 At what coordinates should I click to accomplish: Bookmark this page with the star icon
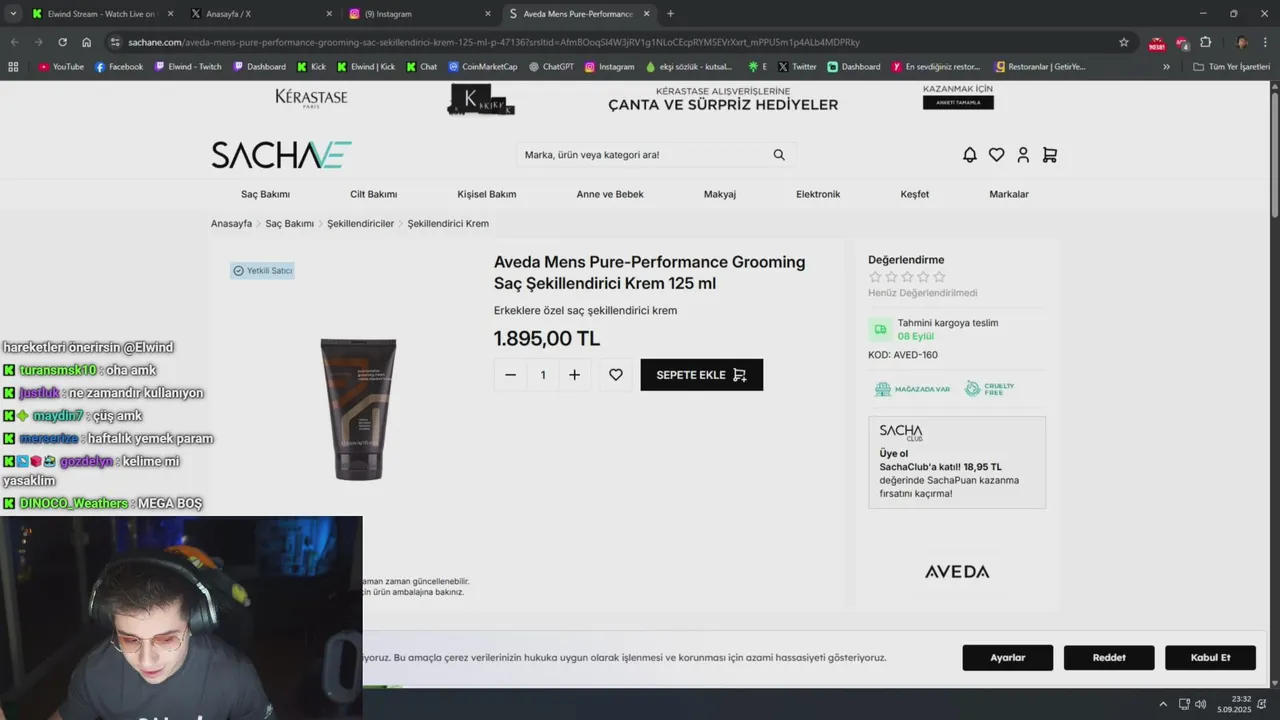click(1124, 42)
